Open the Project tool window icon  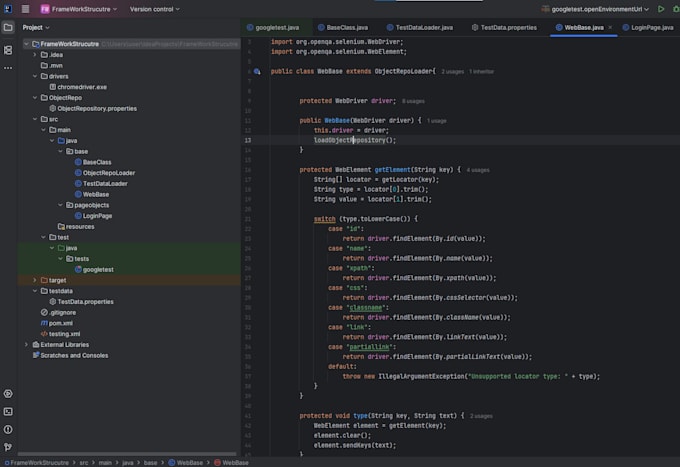pyautogui.click(x=8, y=27)
